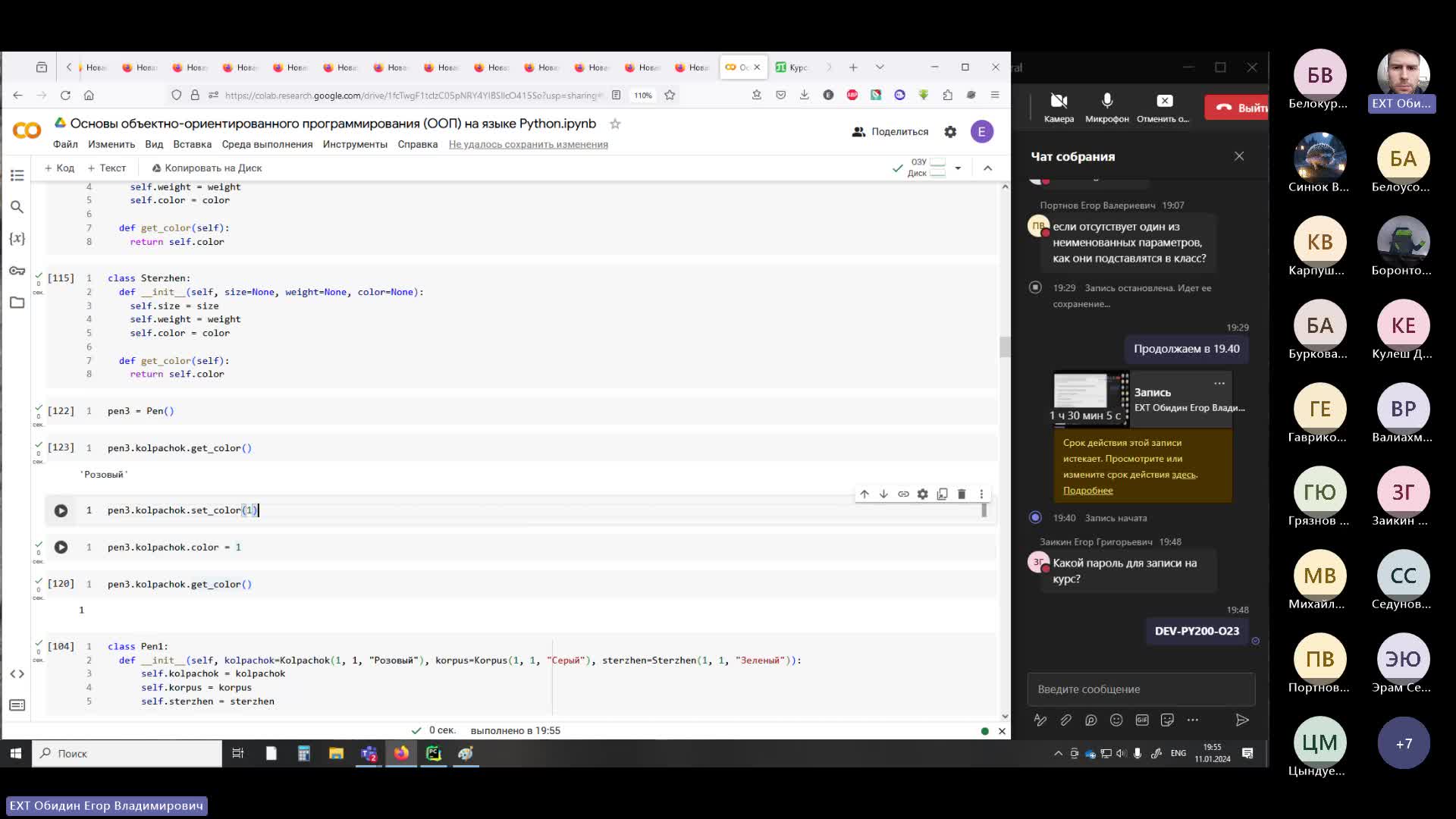
Task: Click the chat message input field
Action: [x=1141, y=689]
